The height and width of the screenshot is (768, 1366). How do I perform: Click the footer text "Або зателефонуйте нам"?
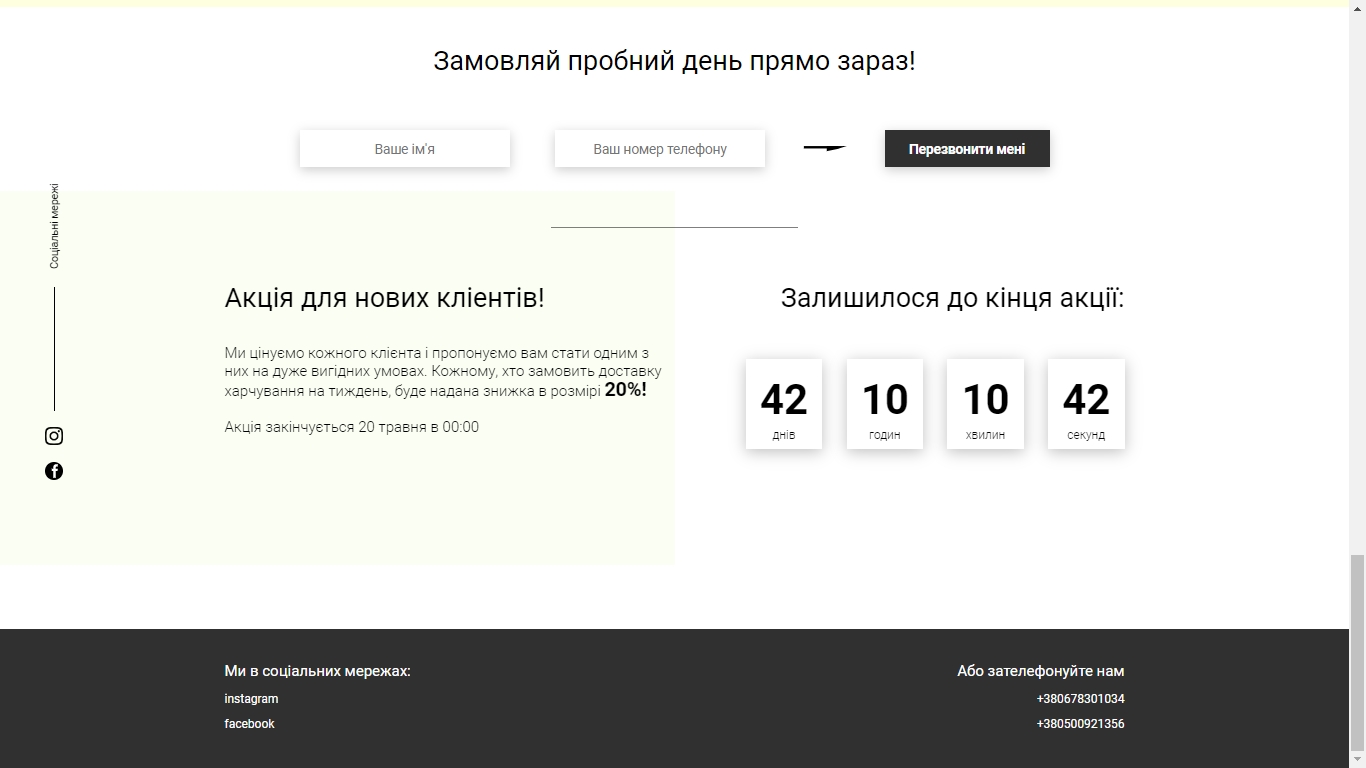tap(1041, 671)
